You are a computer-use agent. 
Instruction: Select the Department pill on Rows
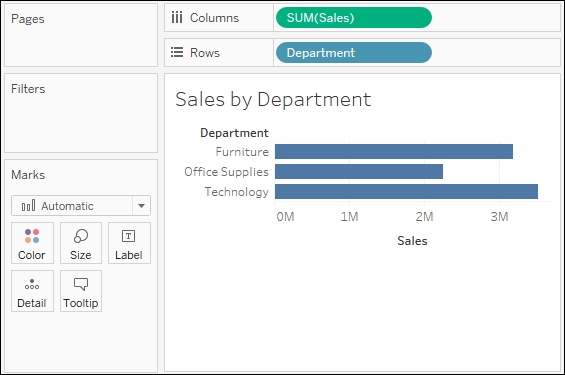[354, 53]
